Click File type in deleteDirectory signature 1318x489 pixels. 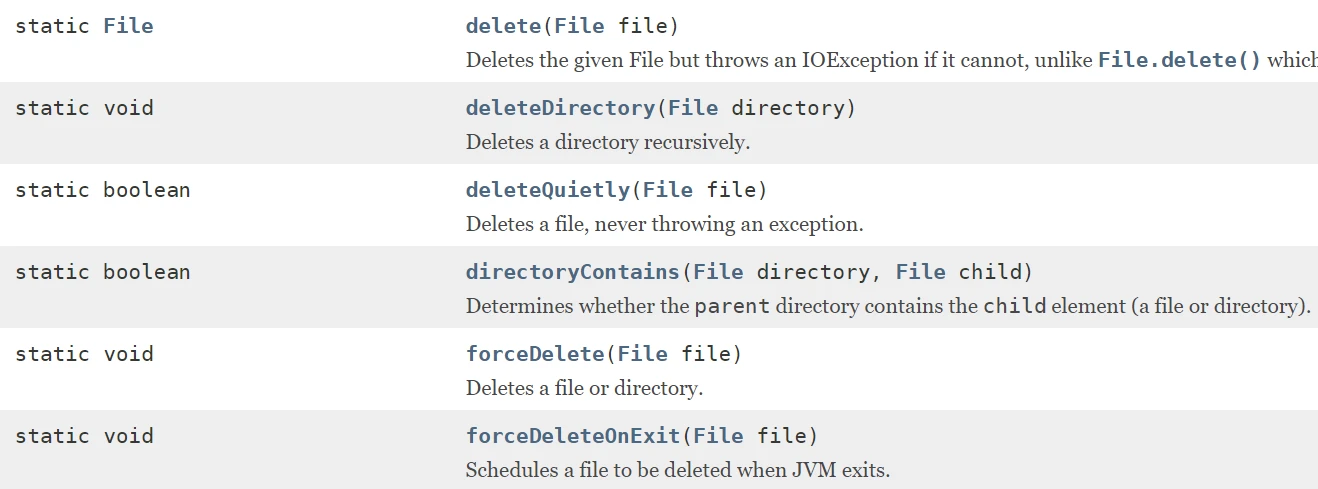point(693,108)
